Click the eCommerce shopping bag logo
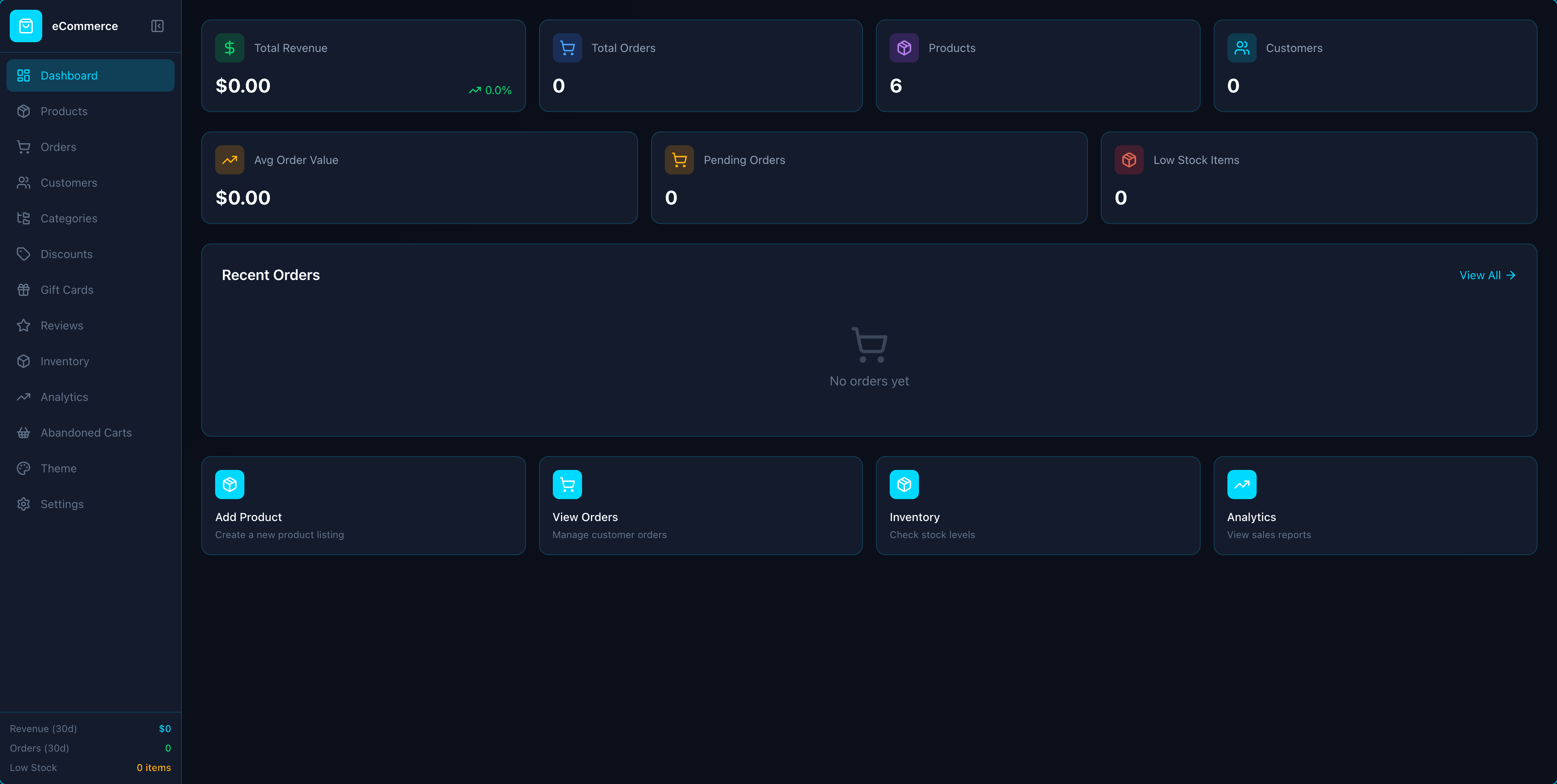The height and width of the screenshot is (784, 1557). [26, 26]
